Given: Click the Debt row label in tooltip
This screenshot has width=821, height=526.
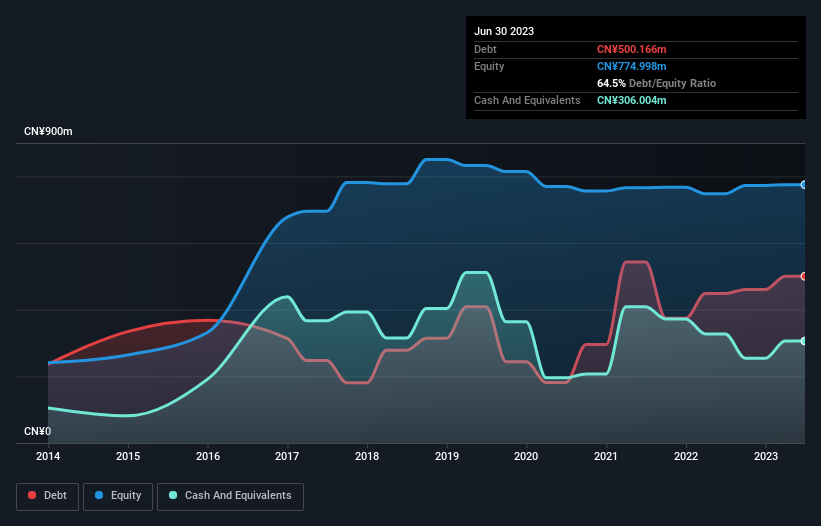Looking at the screenshot, I should tap(485, 49).
